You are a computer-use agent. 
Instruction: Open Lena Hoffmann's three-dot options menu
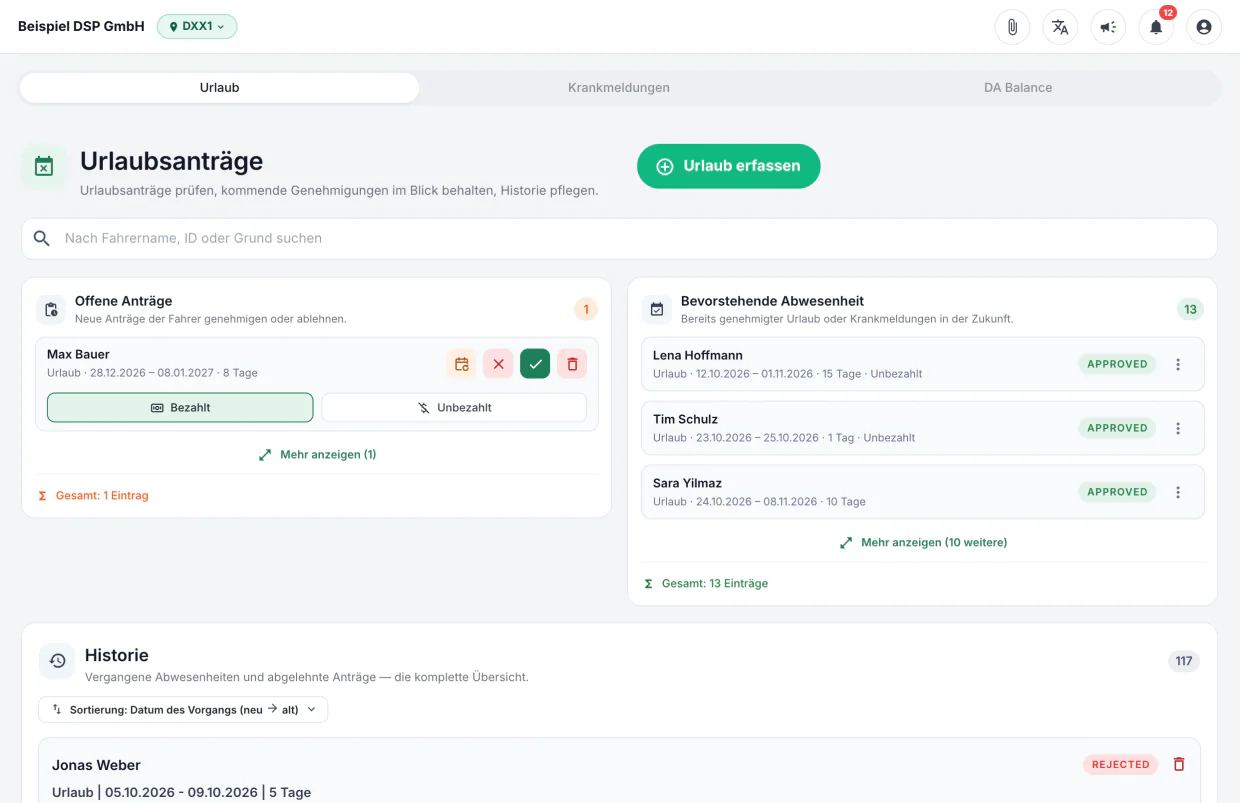[x=1178, y=364]
